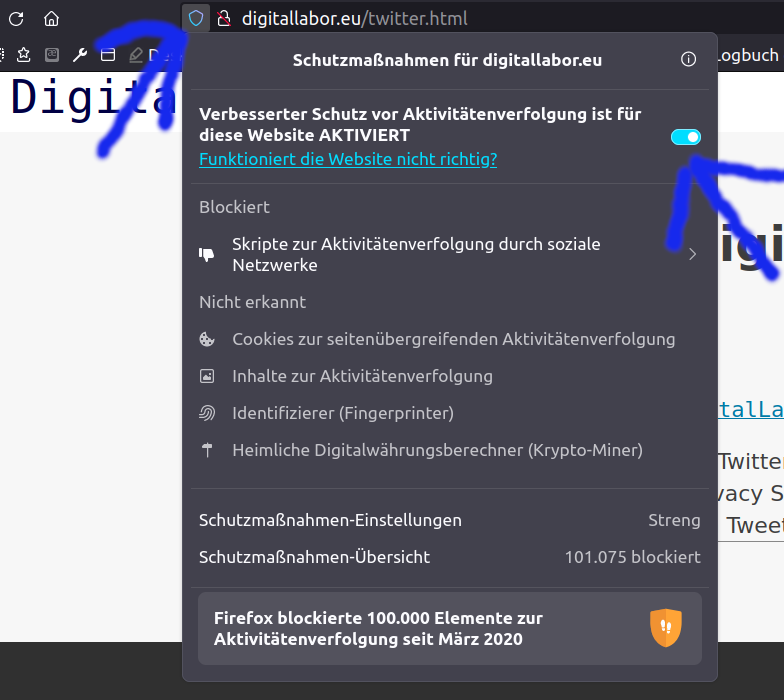The height and width of the screenshot is (700, 784).
Task: Click the 'Streng' setting value
Action: [x=674, y=520]
